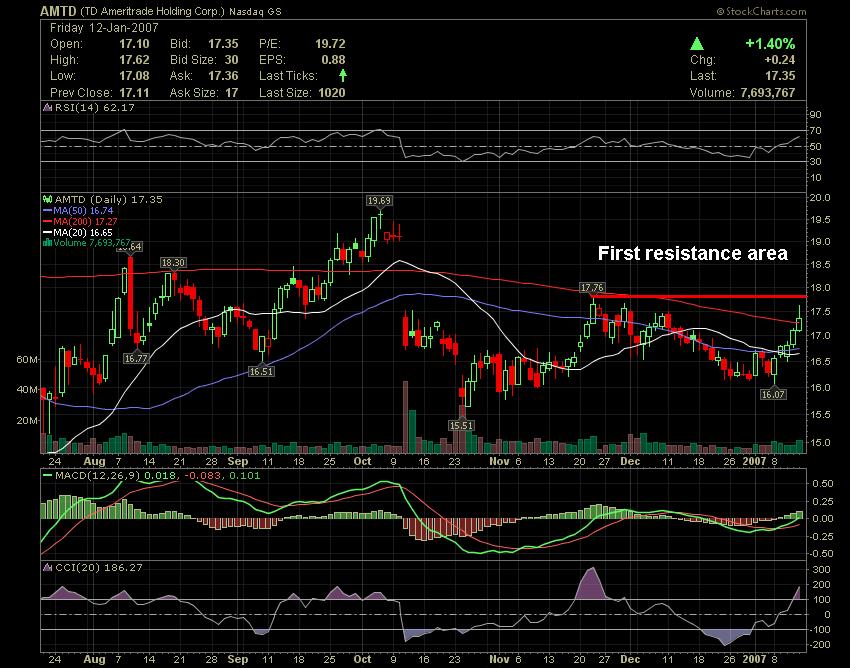Click the +1.40% percent change
Viewport: 850px width, 668px height.
(770, 44)
